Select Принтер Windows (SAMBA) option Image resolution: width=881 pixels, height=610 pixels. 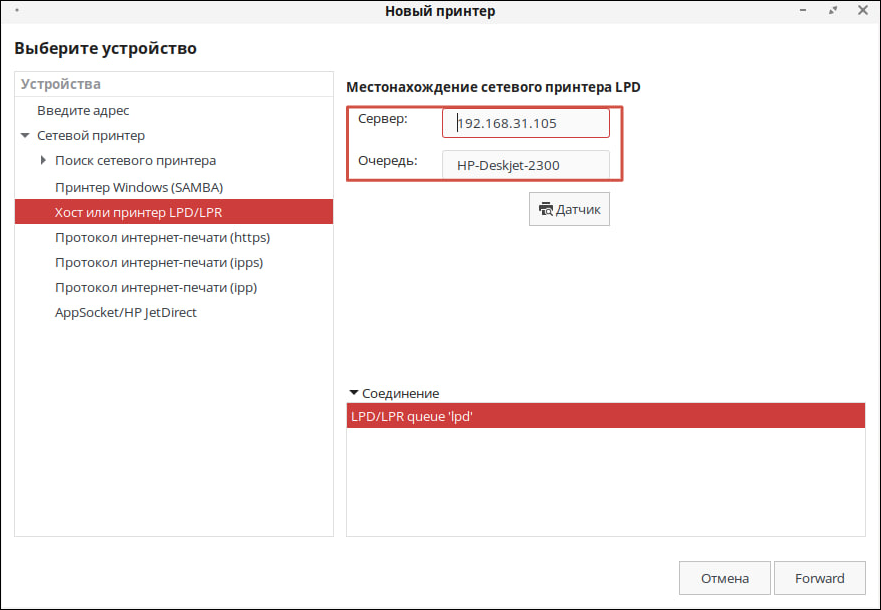(x=139, y=187)
